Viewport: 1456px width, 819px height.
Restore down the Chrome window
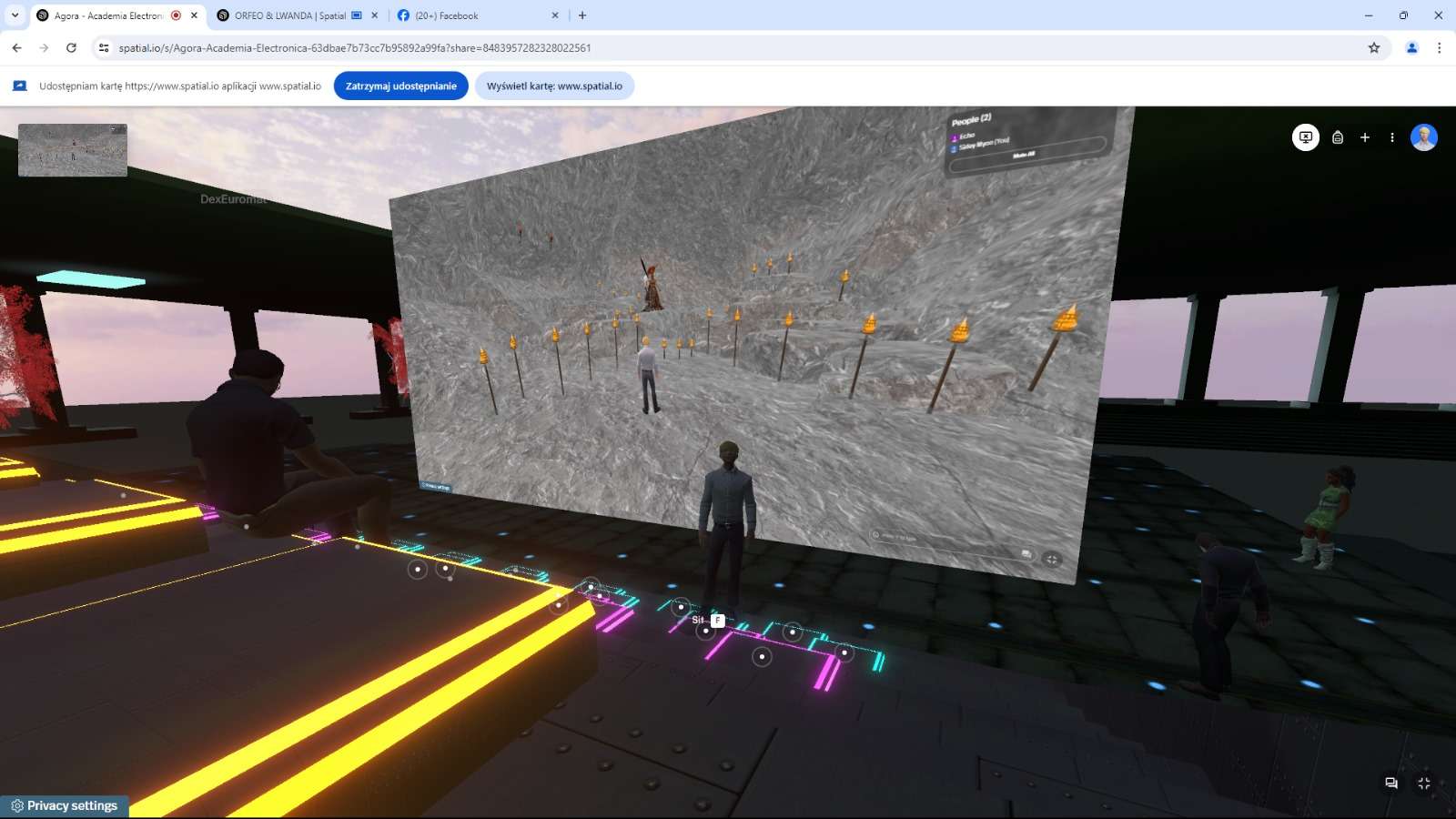(1403, 15)
